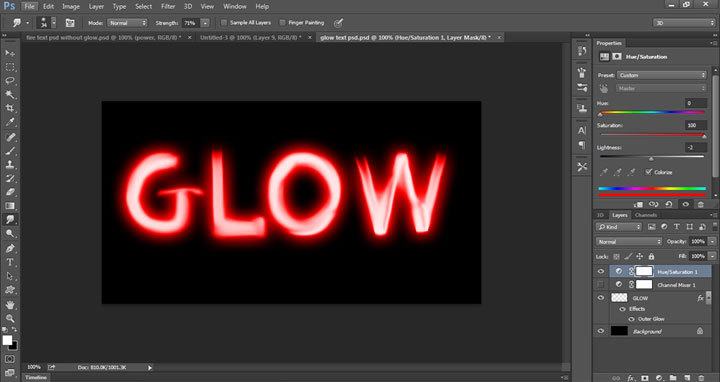720x382 pixels.
Task: Open the brush preset picker dropdown
Action: coord(54,22)
